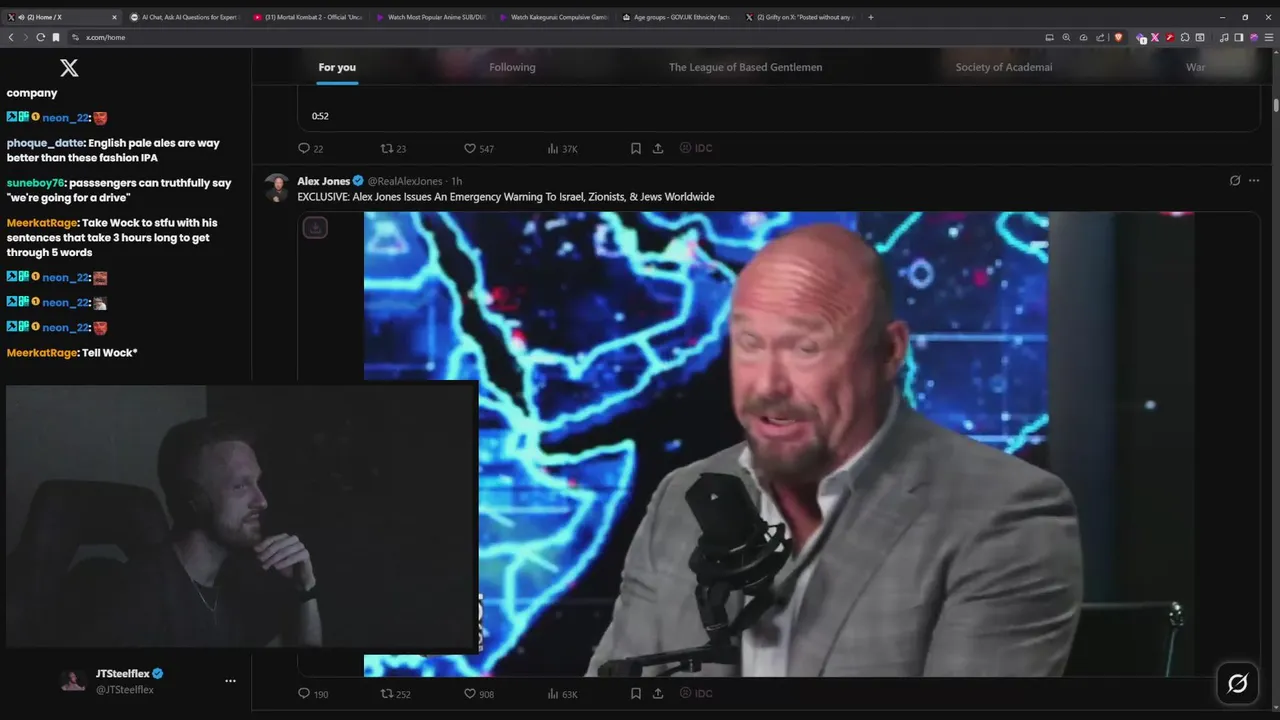Open Alex Jones profile avatar
This screenshot has width=1280, height=720.
click(277, 187)
